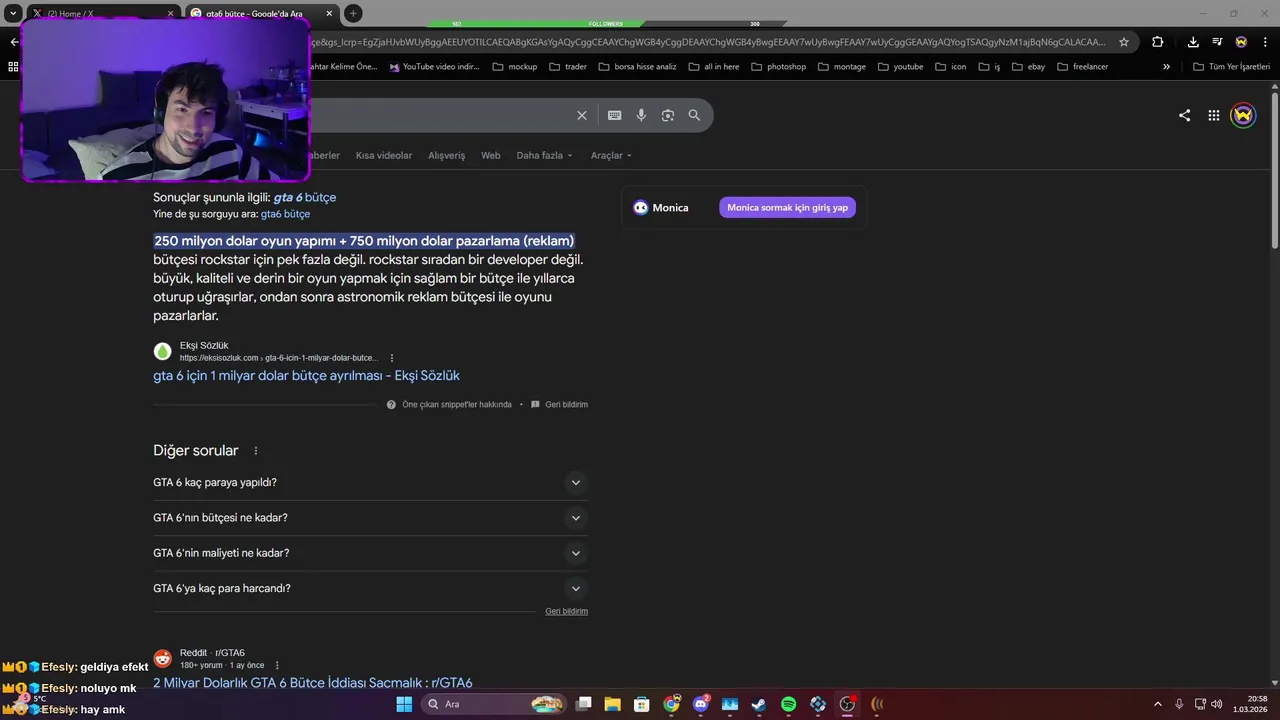Start voice search with microphone icon

coord(641,115)
